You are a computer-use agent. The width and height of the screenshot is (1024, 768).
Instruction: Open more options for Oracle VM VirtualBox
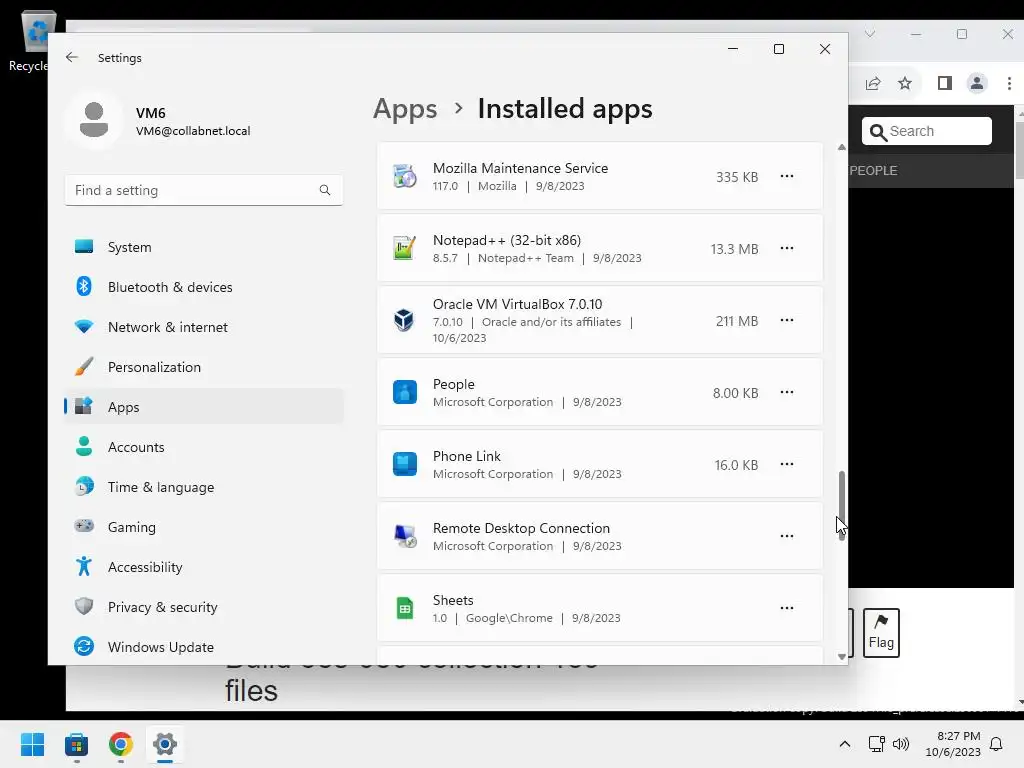[787, 320]
